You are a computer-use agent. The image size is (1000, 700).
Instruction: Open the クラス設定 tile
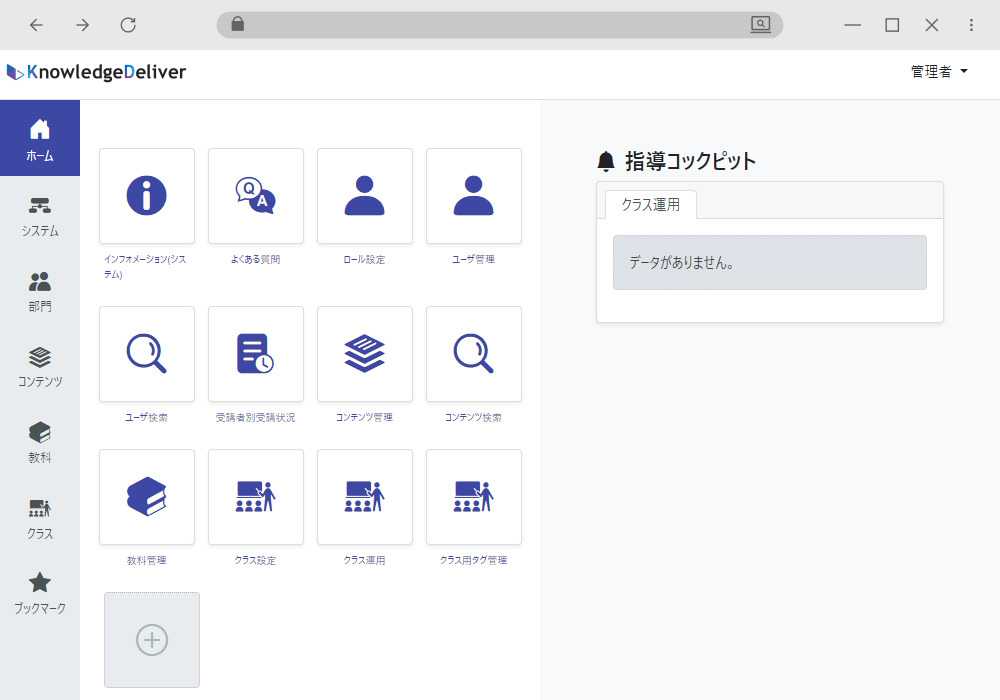click(x=256, y=497)
